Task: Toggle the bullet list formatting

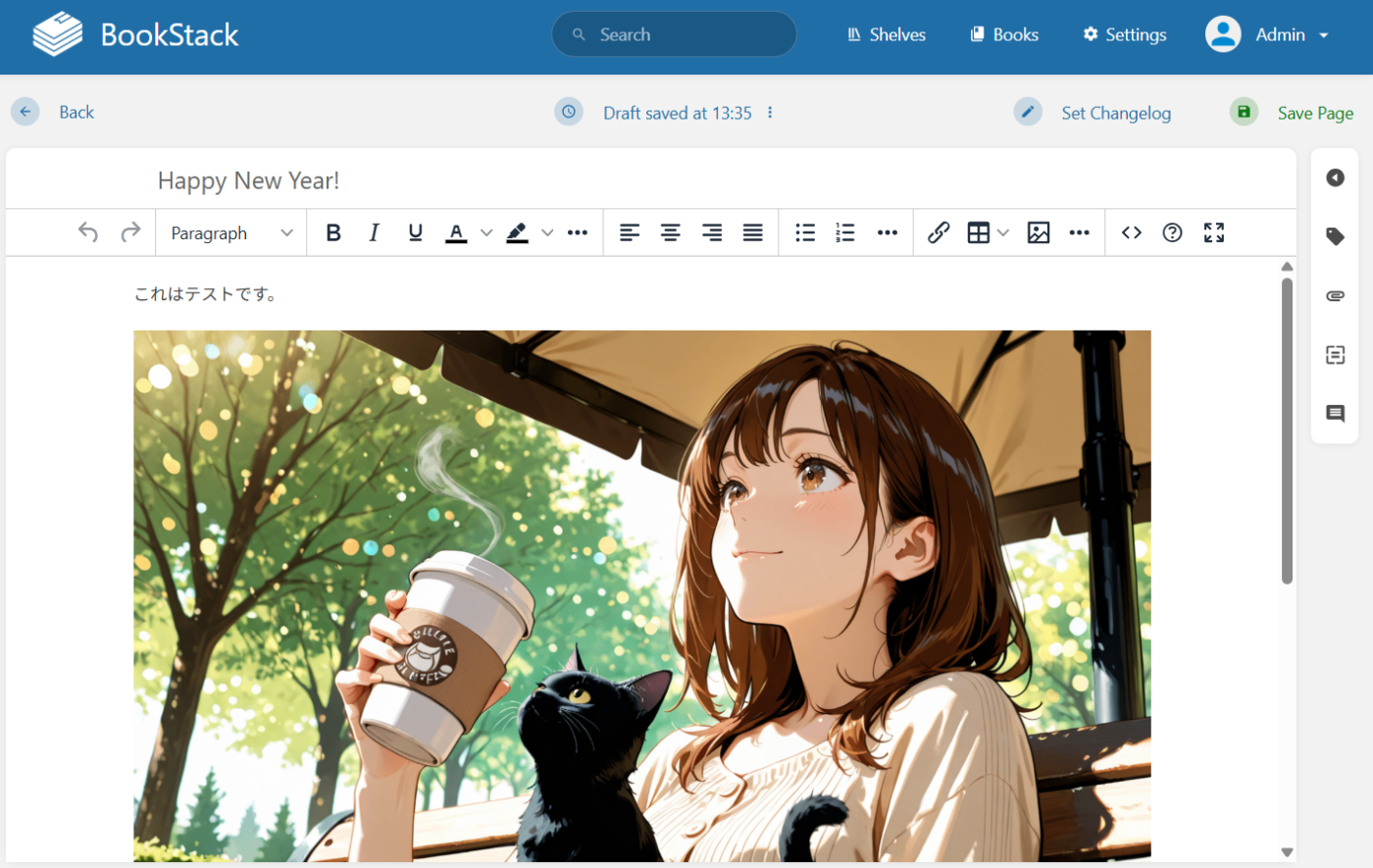Action: (804, 232)
